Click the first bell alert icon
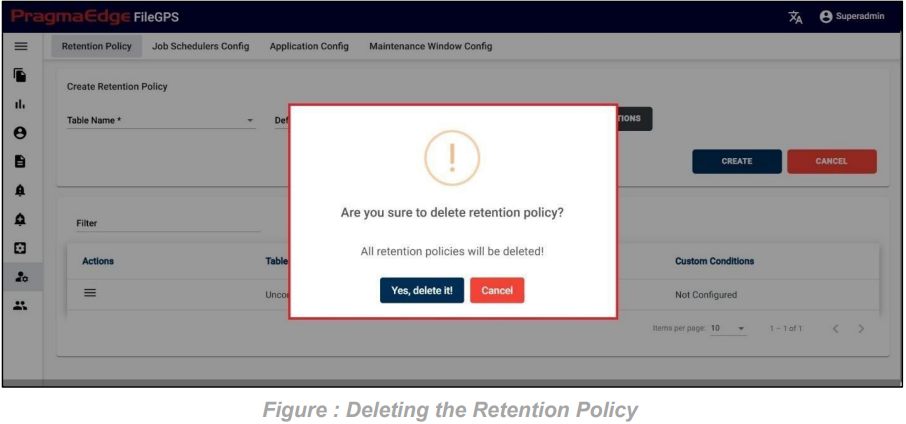 click(x=21, y=191)
